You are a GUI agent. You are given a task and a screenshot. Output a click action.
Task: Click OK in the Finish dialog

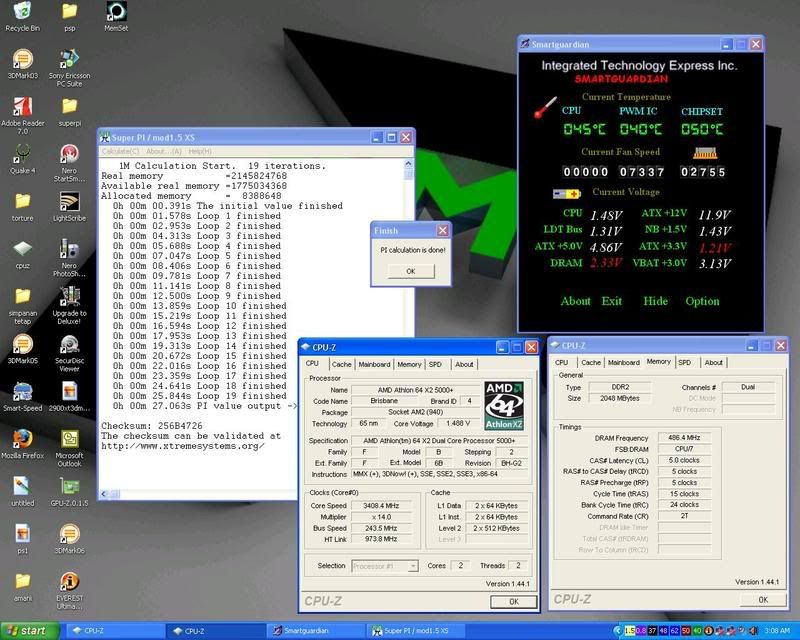(410, 271)
